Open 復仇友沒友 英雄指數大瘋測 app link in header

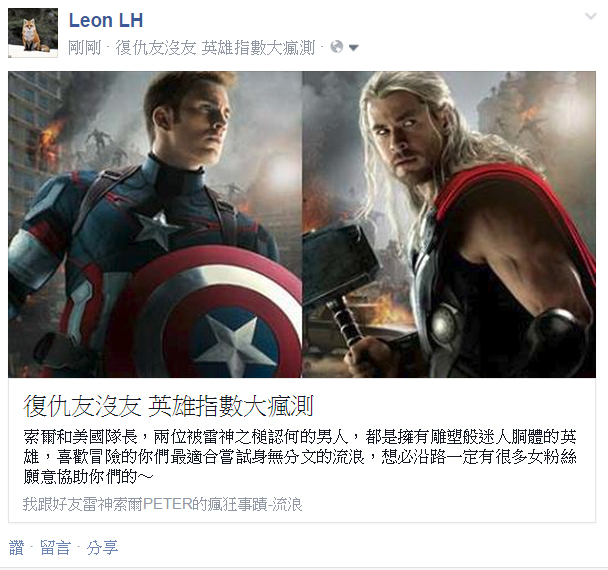pos(215,48)
